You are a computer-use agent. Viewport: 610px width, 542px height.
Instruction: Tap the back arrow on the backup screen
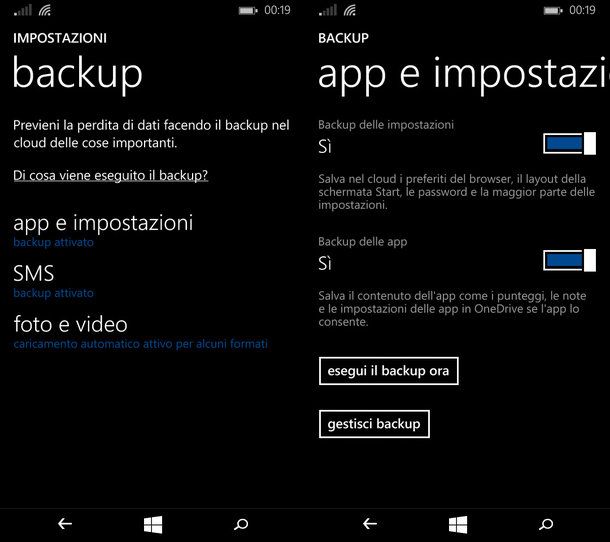pos(65,523)
